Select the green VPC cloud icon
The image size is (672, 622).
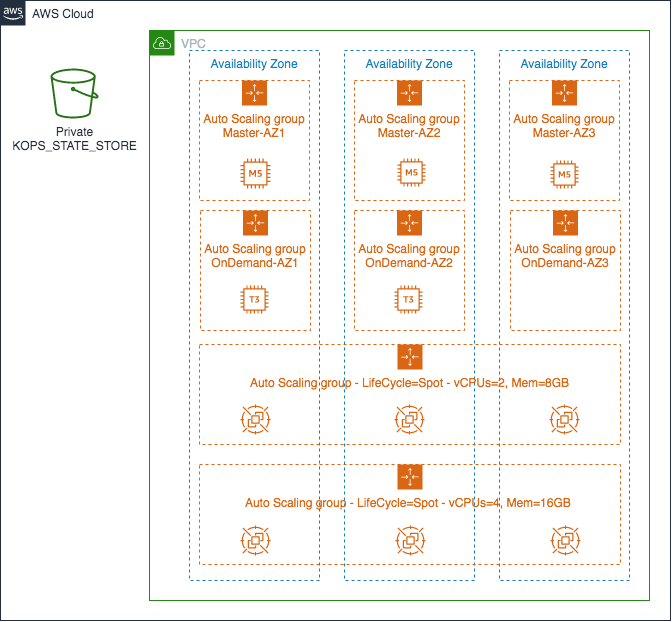tap(162, 43)
